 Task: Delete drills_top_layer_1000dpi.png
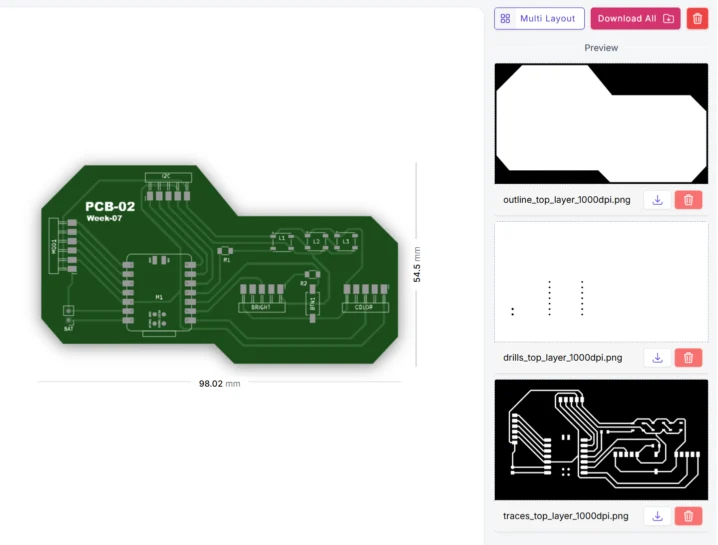pos(688,358)
